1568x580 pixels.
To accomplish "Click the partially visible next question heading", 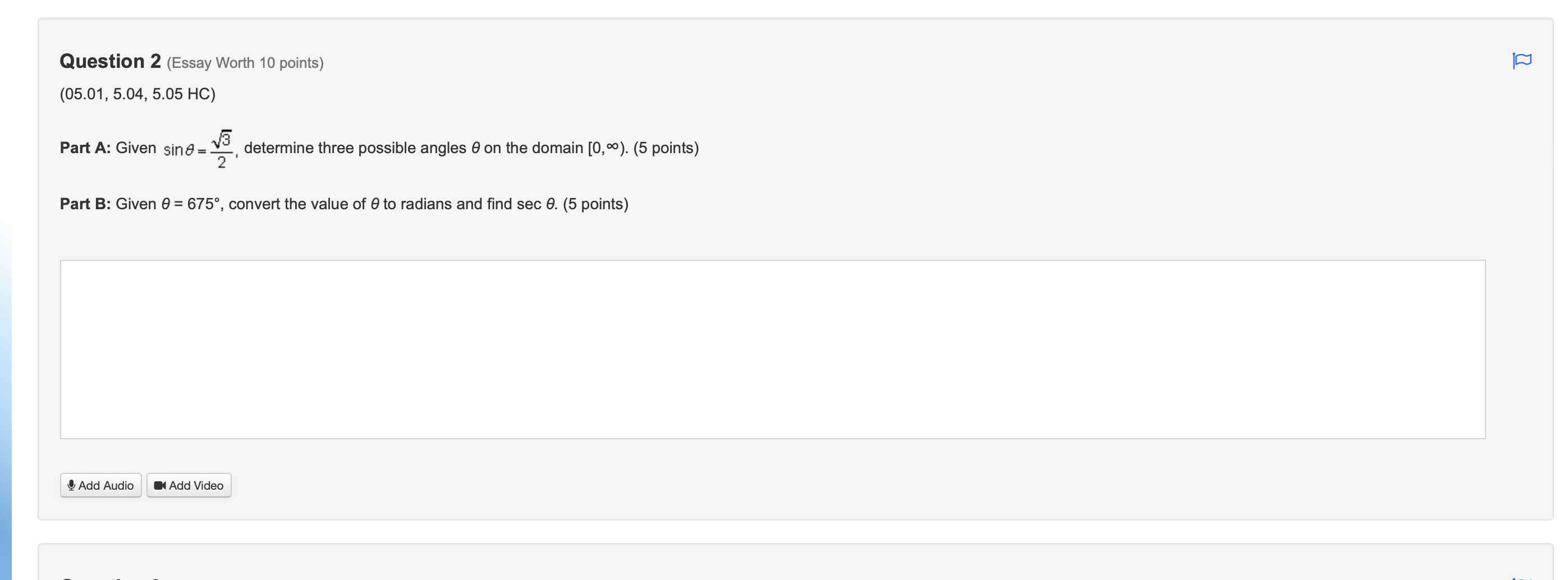I will [x=110, y=578].
